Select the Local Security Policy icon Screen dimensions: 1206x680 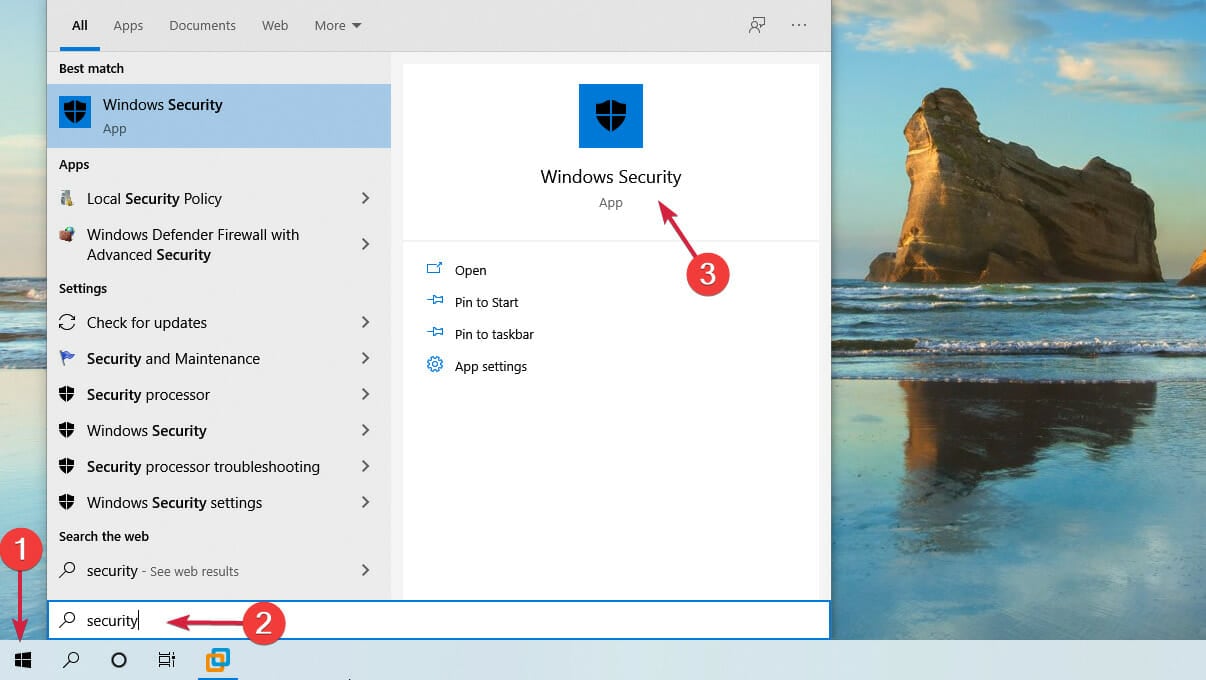[x=67, y=198]
